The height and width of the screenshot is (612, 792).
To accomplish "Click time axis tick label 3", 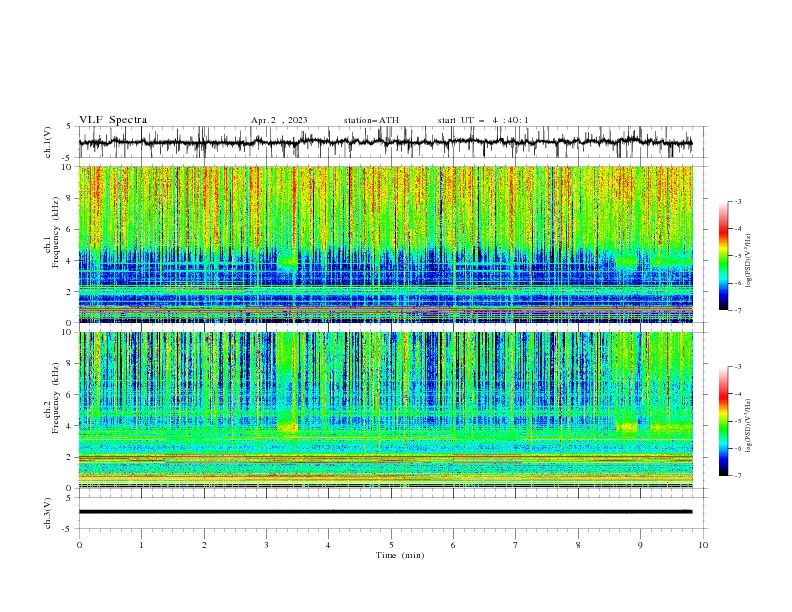I will [x=266, y=545].
